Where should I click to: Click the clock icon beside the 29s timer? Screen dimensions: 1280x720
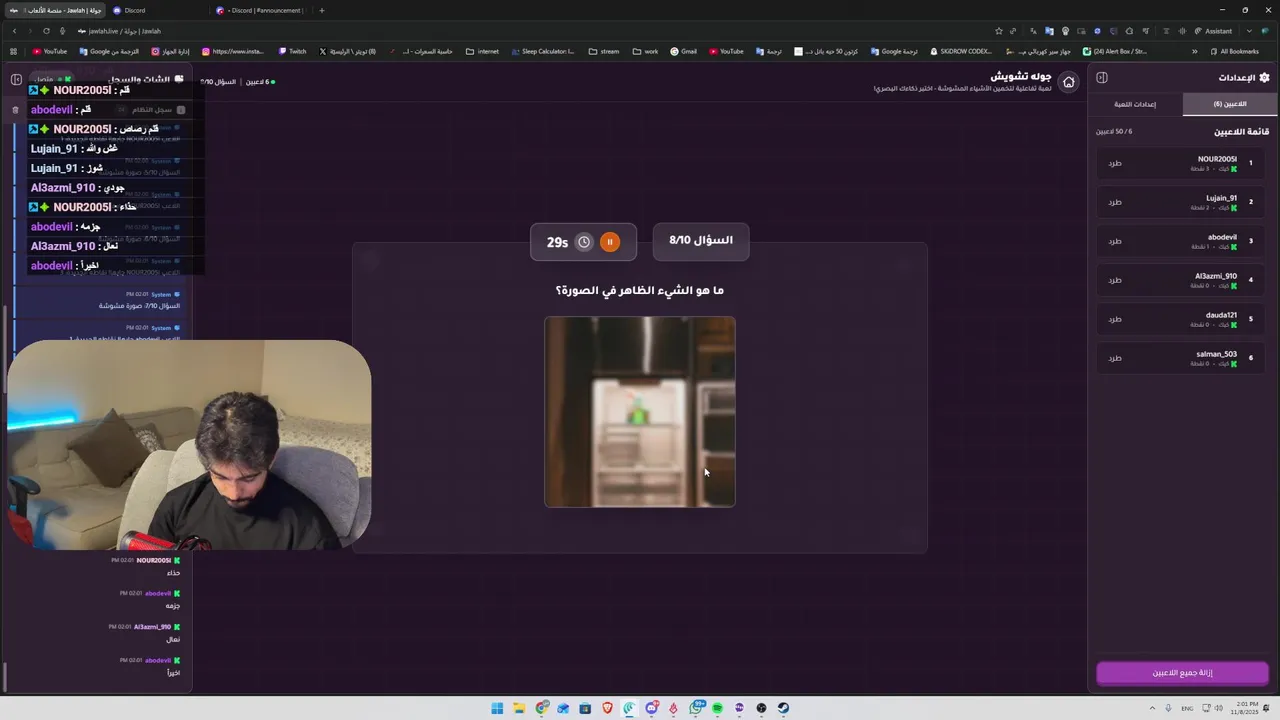584,242
